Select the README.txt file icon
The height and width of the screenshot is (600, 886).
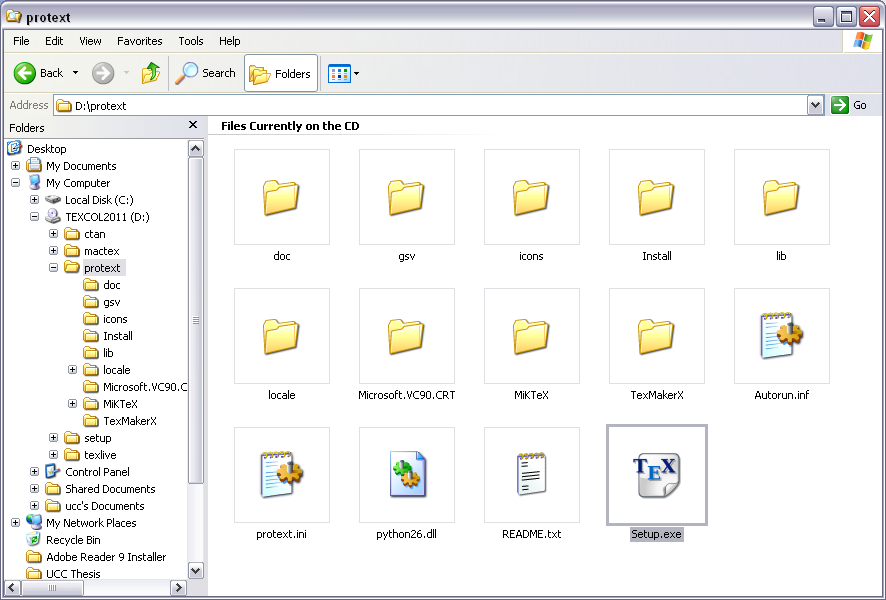coord(532,475)
